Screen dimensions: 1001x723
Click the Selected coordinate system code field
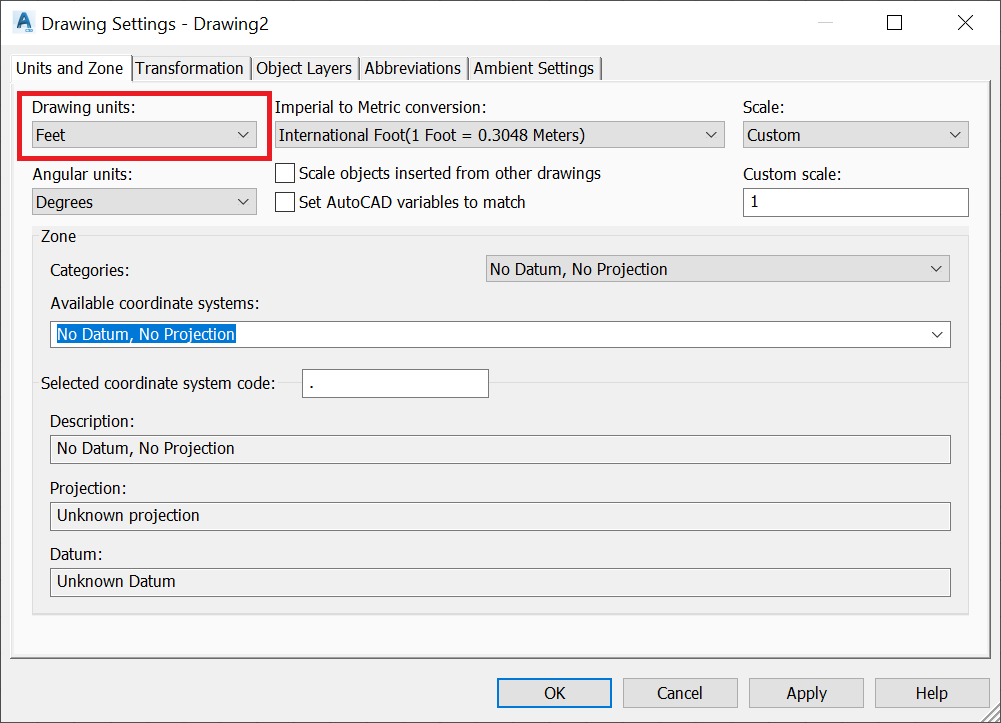pos(395,383)
